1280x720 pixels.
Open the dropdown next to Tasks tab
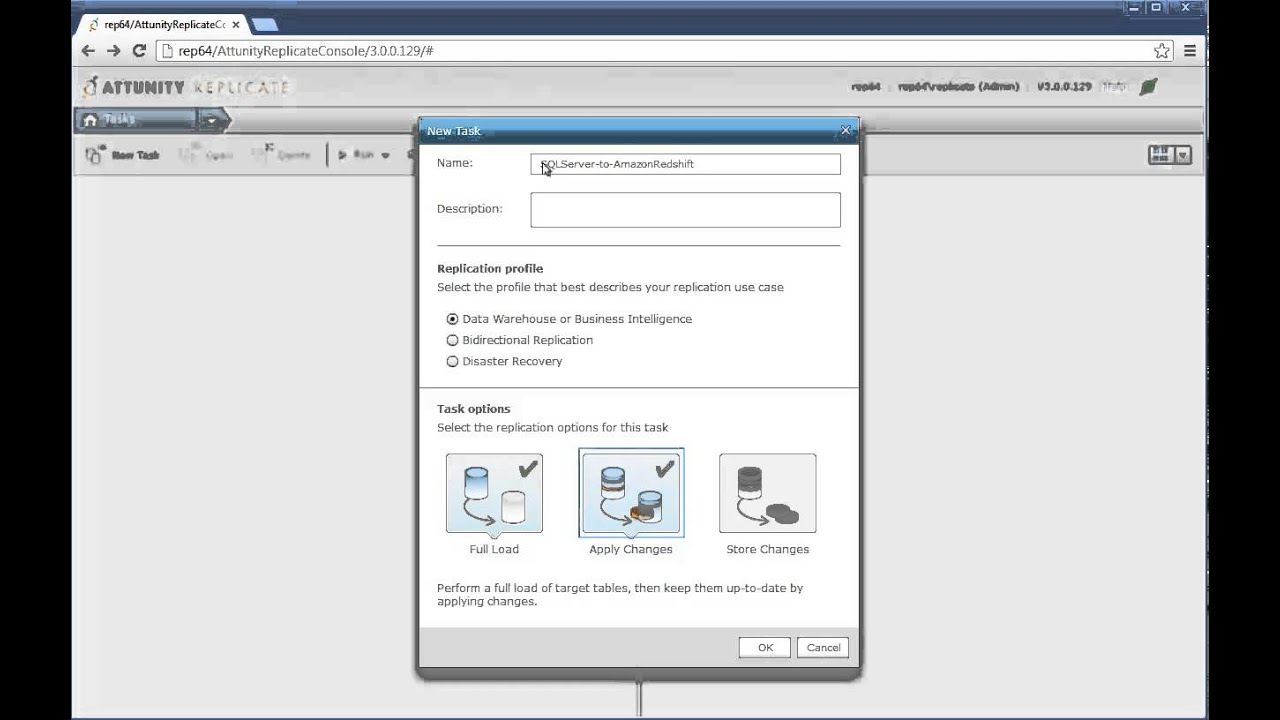(x=211, y=120)
